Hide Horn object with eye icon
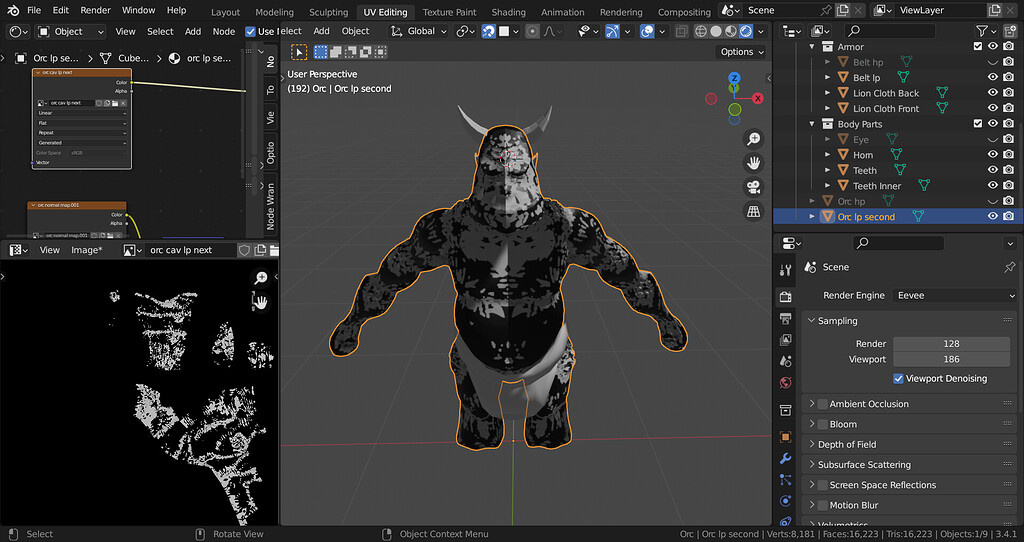 click(993, 155)
